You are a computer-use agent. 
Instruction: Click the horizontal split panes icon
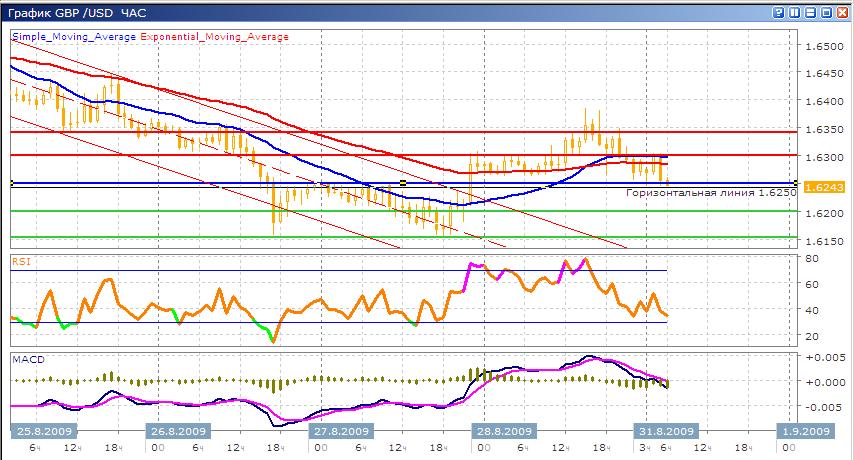point(810,13)
